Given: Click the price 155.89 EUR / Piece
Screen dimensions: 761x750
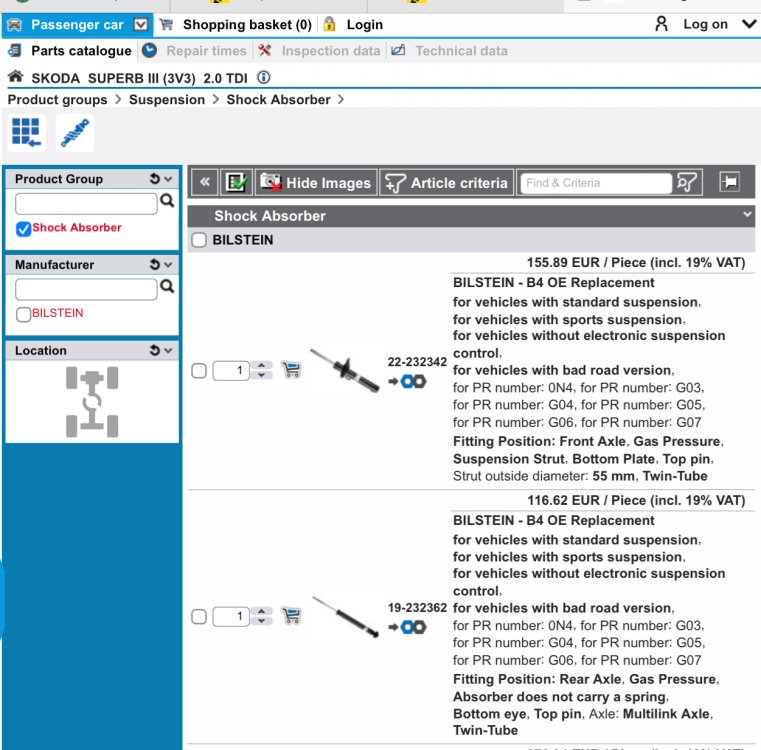Looking at the screenshot, I should coord(636,263).
